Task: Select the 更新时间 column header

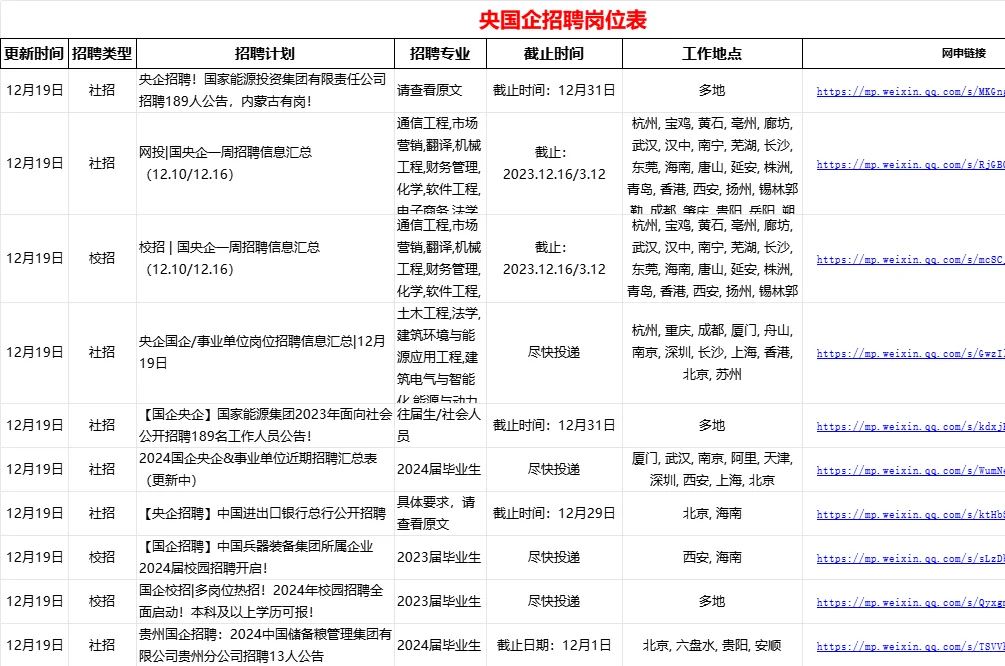Action: coord(33,53)
